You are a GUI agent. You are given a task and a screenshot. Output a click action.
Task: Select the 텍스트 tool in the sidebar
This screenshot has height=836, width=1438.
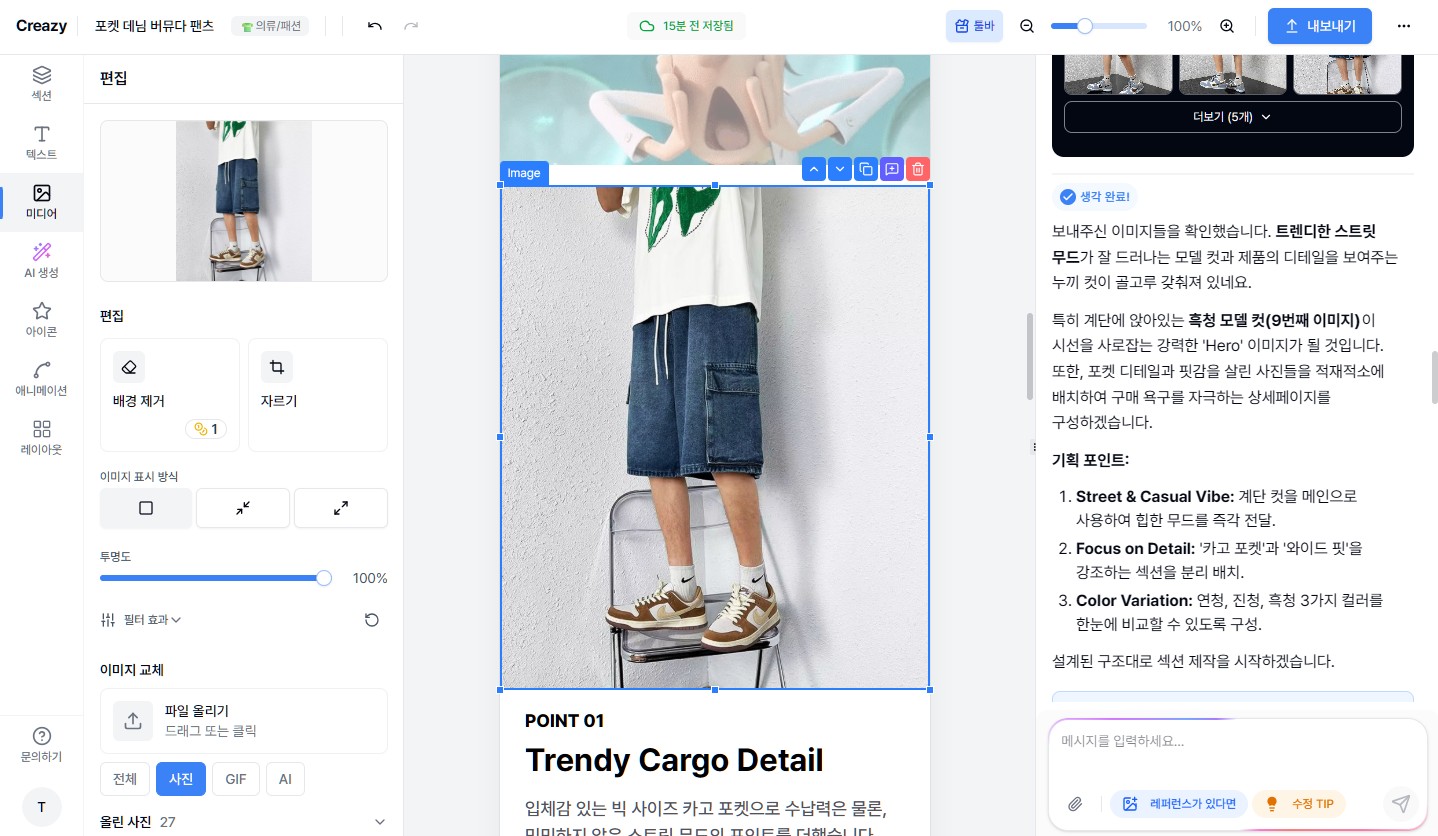[41, 141]
